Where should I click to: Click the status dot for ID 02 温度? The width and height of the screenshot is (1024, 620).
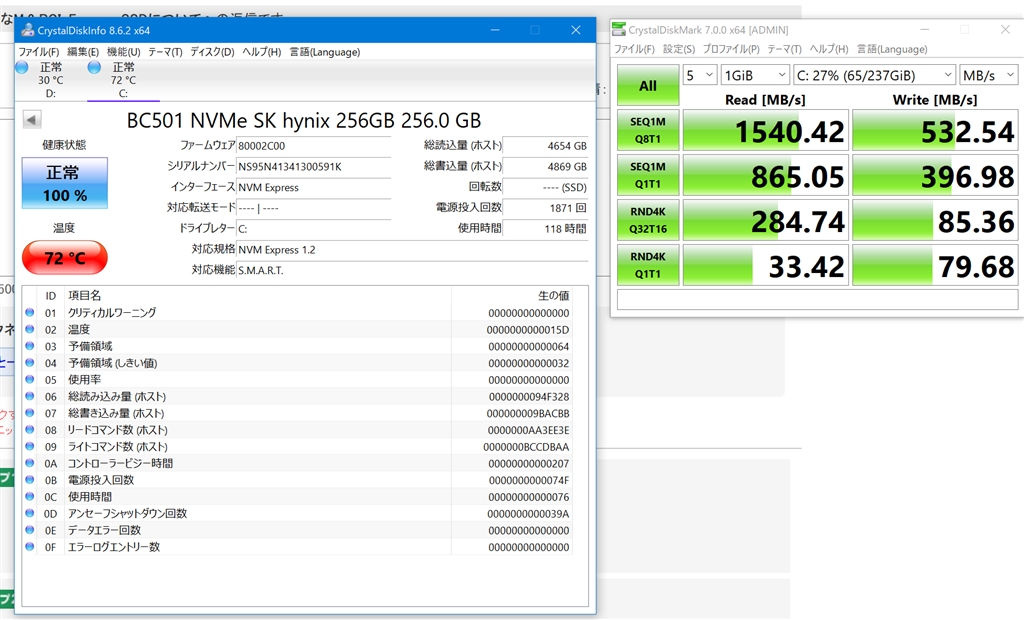[x=30, y=329]
